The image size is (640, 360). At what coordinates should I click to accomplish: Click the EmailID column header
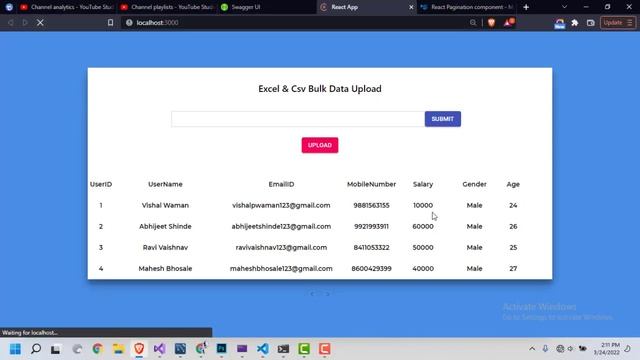(281, 184)
